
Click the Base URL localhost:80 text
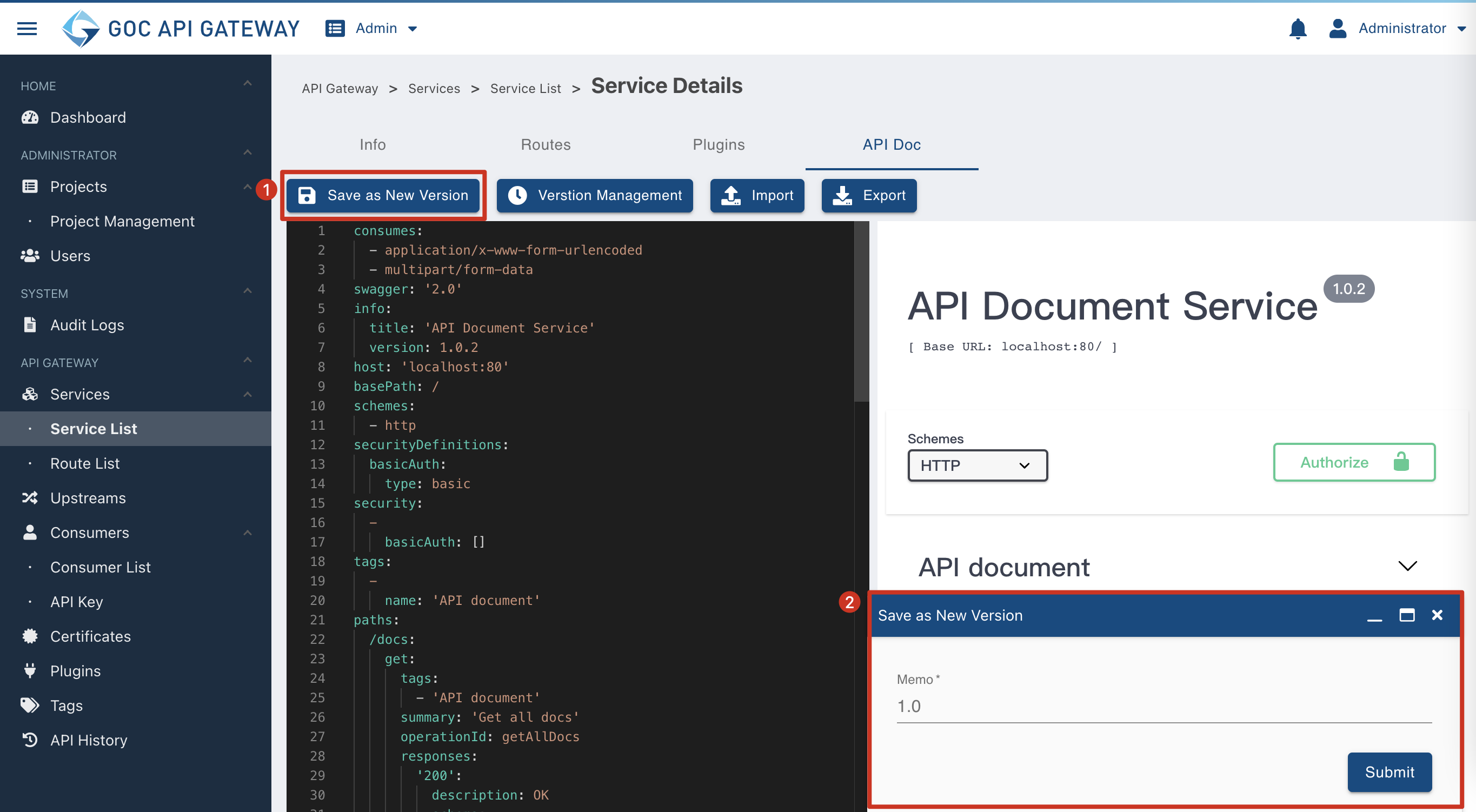tap(1013, 347)
